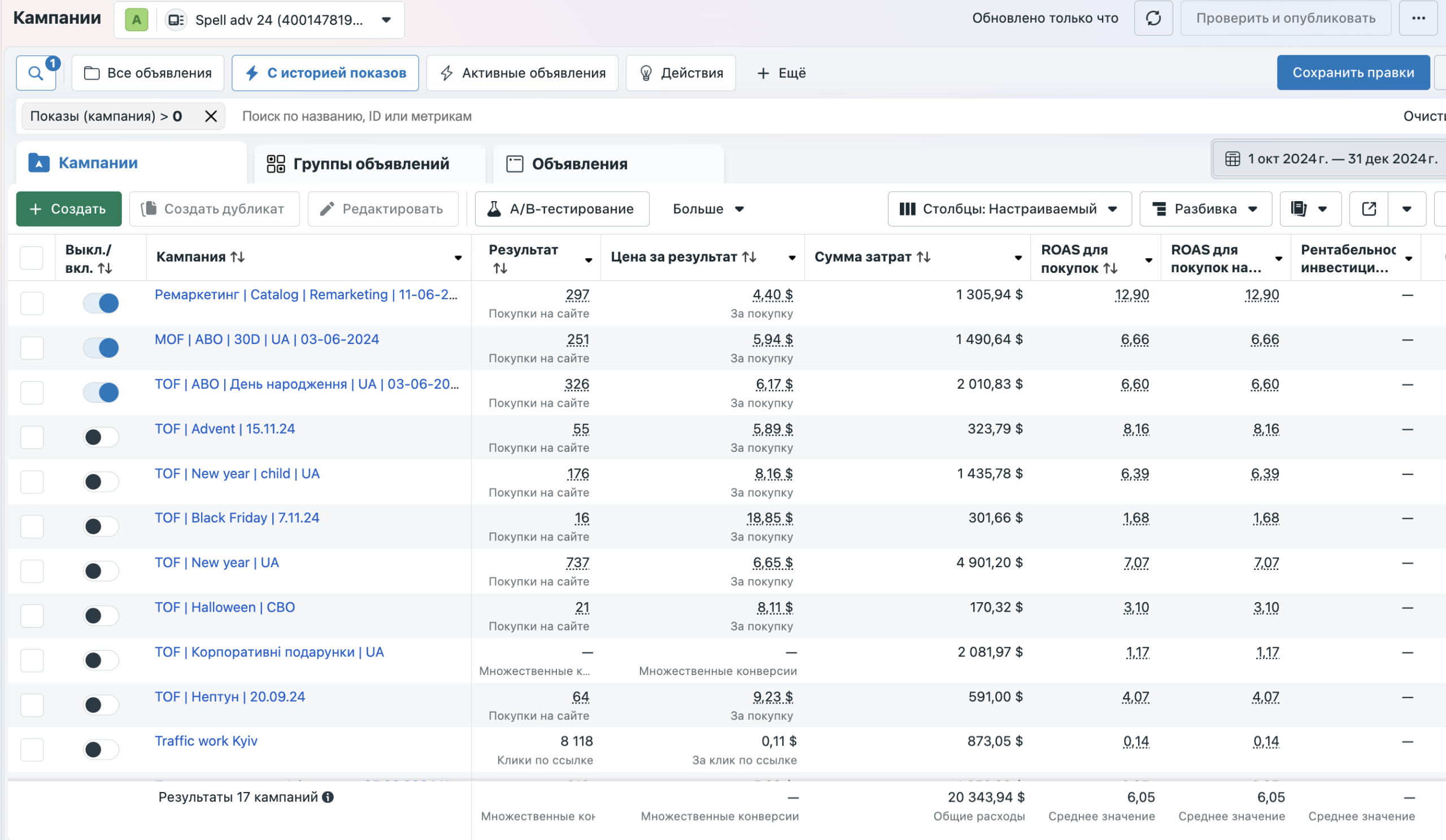
Task: Open the Разбивка dropdown
Action: 1205,209
